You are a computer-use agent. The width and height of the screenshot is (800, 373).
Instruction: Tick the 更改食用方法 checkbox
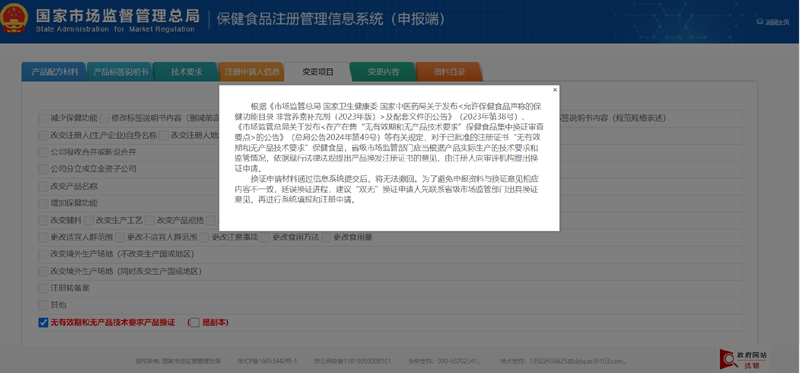point(265,237)
